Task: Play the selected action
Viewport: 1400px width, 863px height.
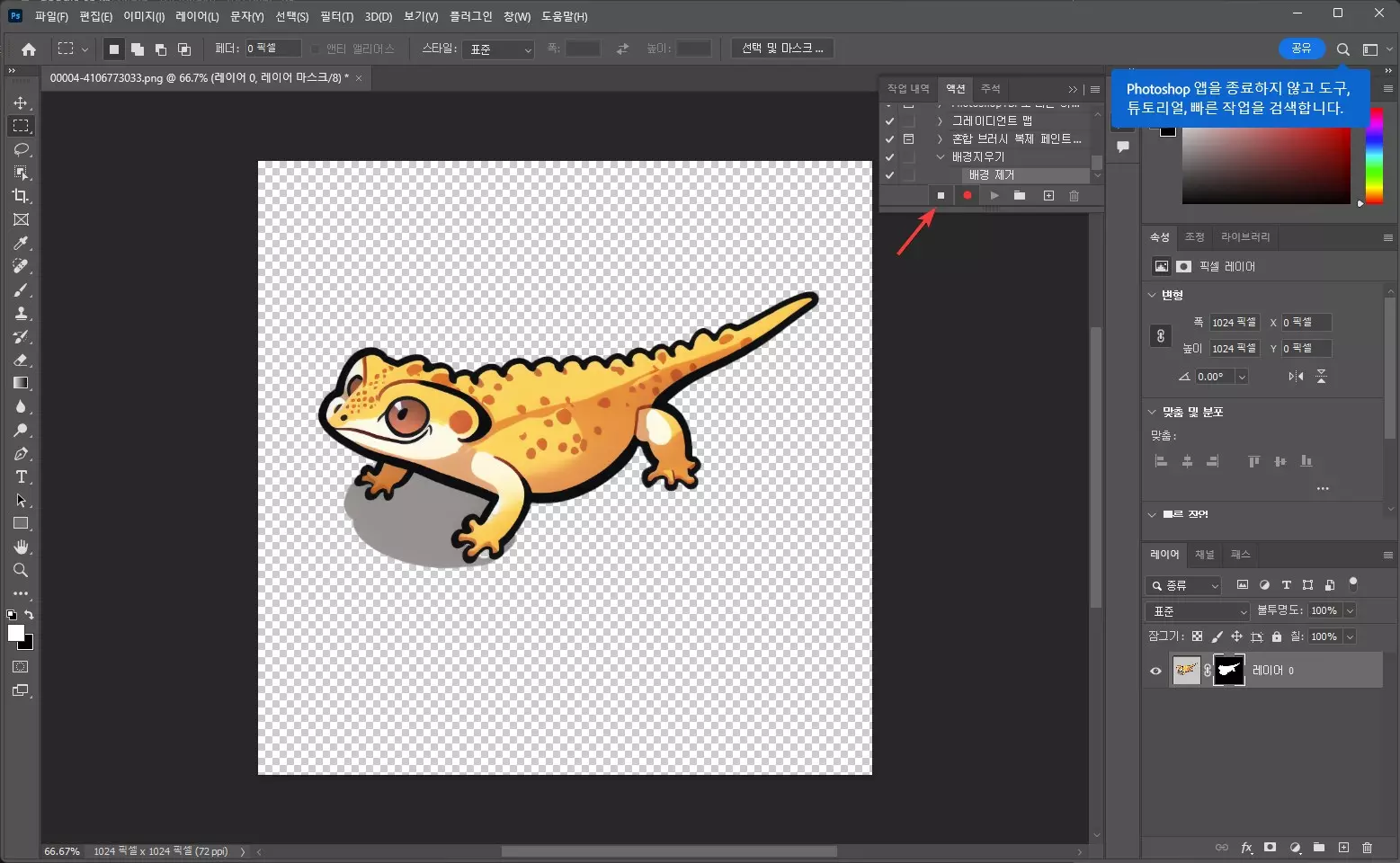Action: click(994, 195)
